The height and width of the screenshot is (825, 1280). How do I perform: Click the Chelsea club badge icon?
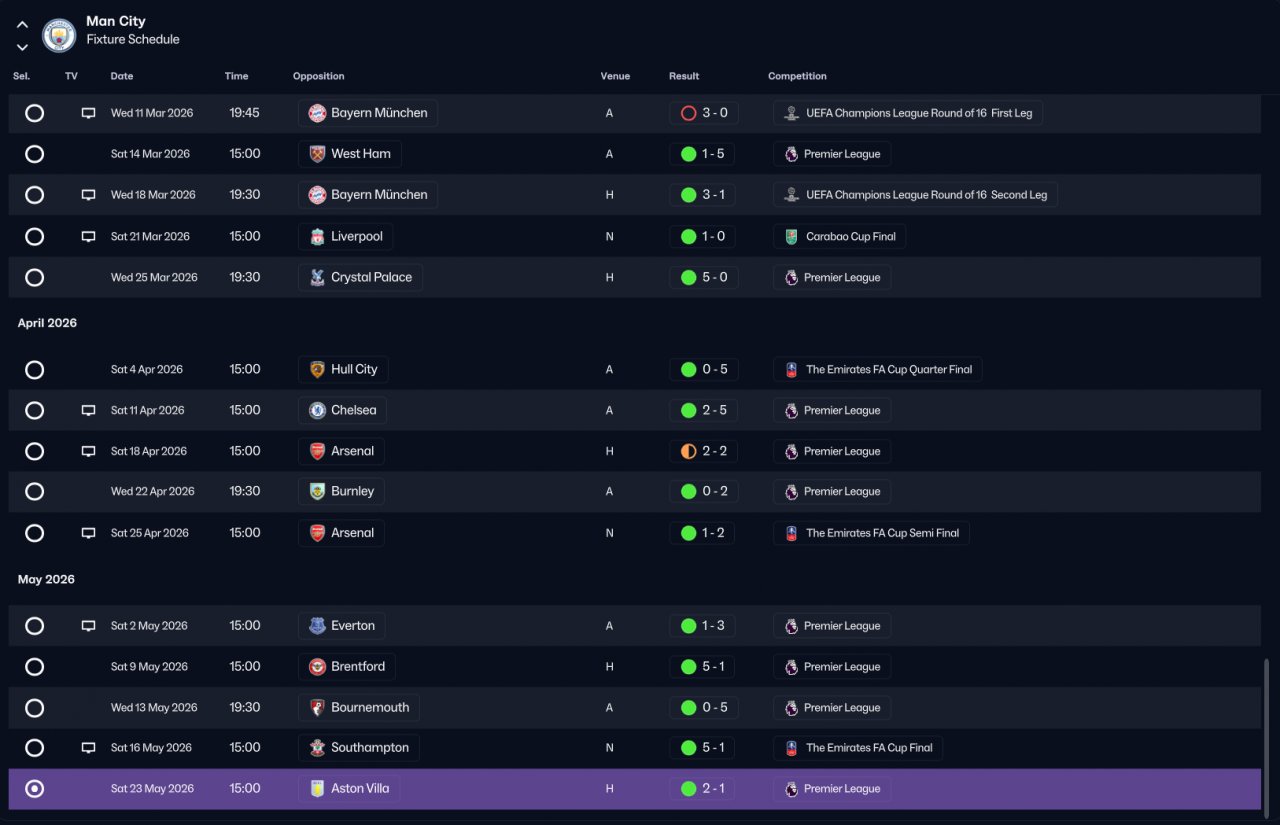317,410
